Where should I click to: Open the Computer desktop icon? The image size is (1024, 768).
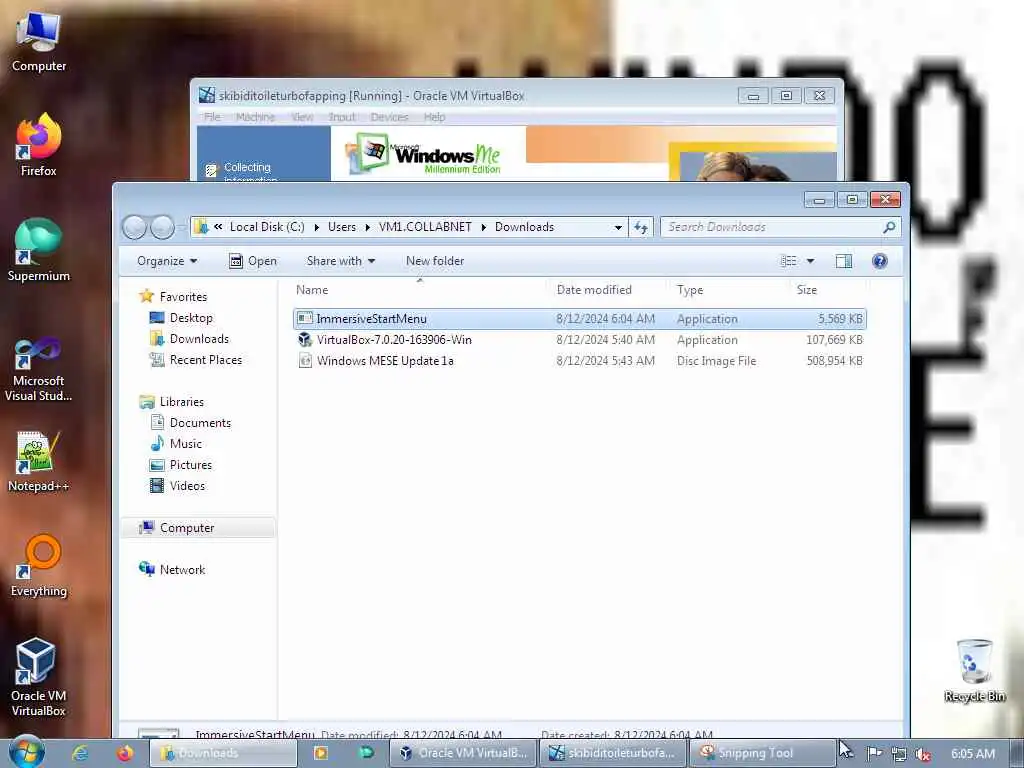click(39, 42)
